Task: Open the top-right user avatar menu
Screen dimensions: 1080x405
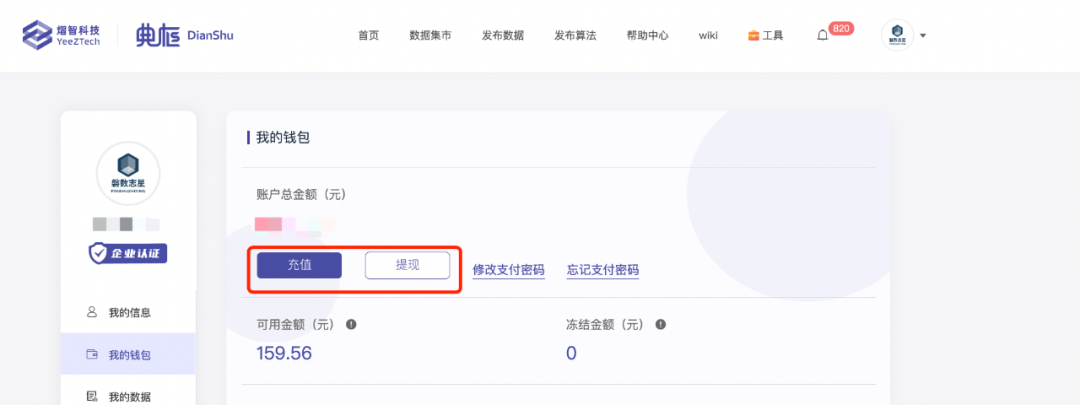Action: pos(897,35)
